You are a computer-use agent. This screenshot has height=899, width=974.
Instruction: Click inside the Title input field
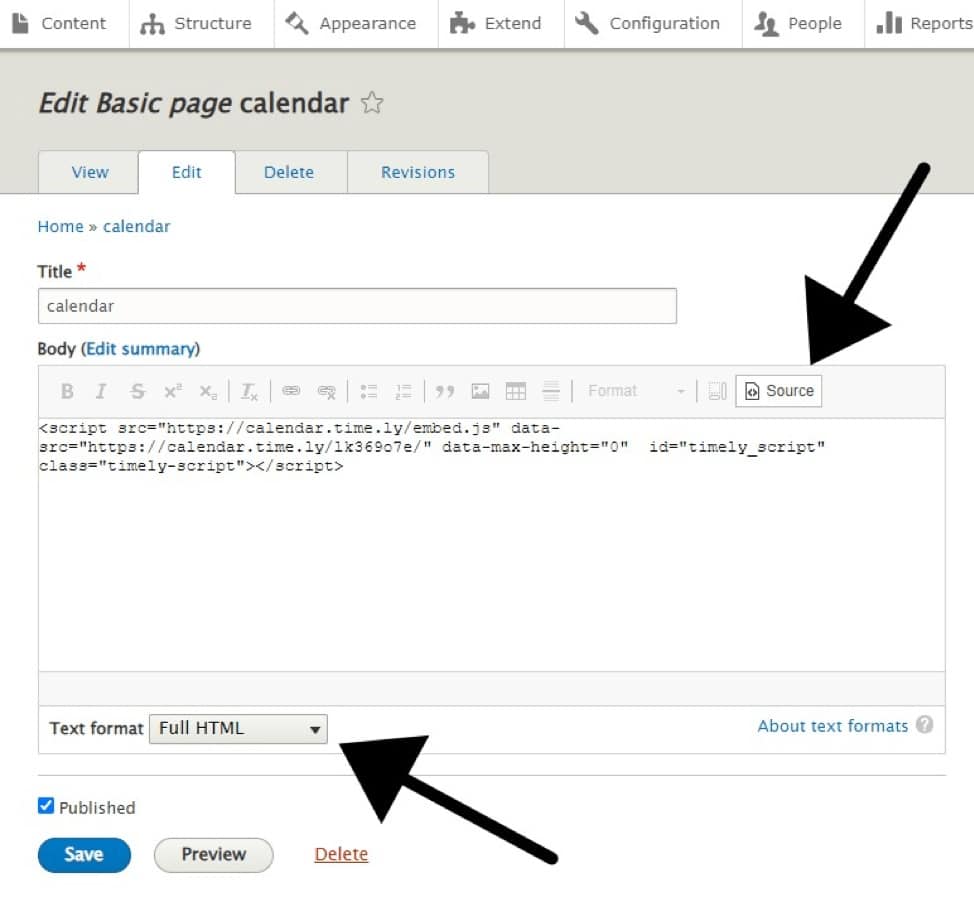pyautogui.click(x=357, y=306)
